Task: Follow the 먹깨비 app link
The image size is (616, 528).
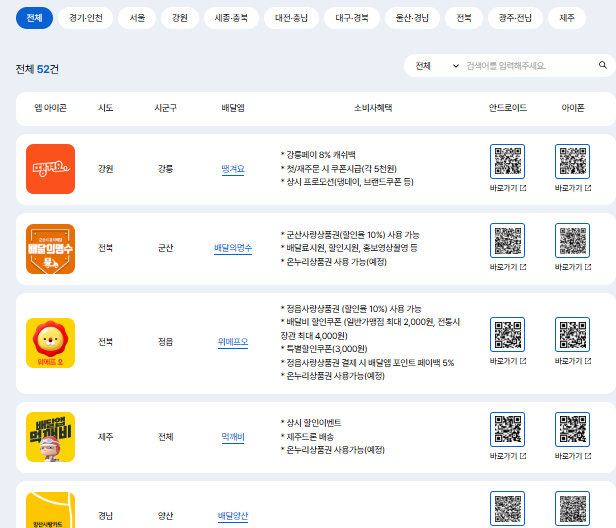Action: (233, 437)
